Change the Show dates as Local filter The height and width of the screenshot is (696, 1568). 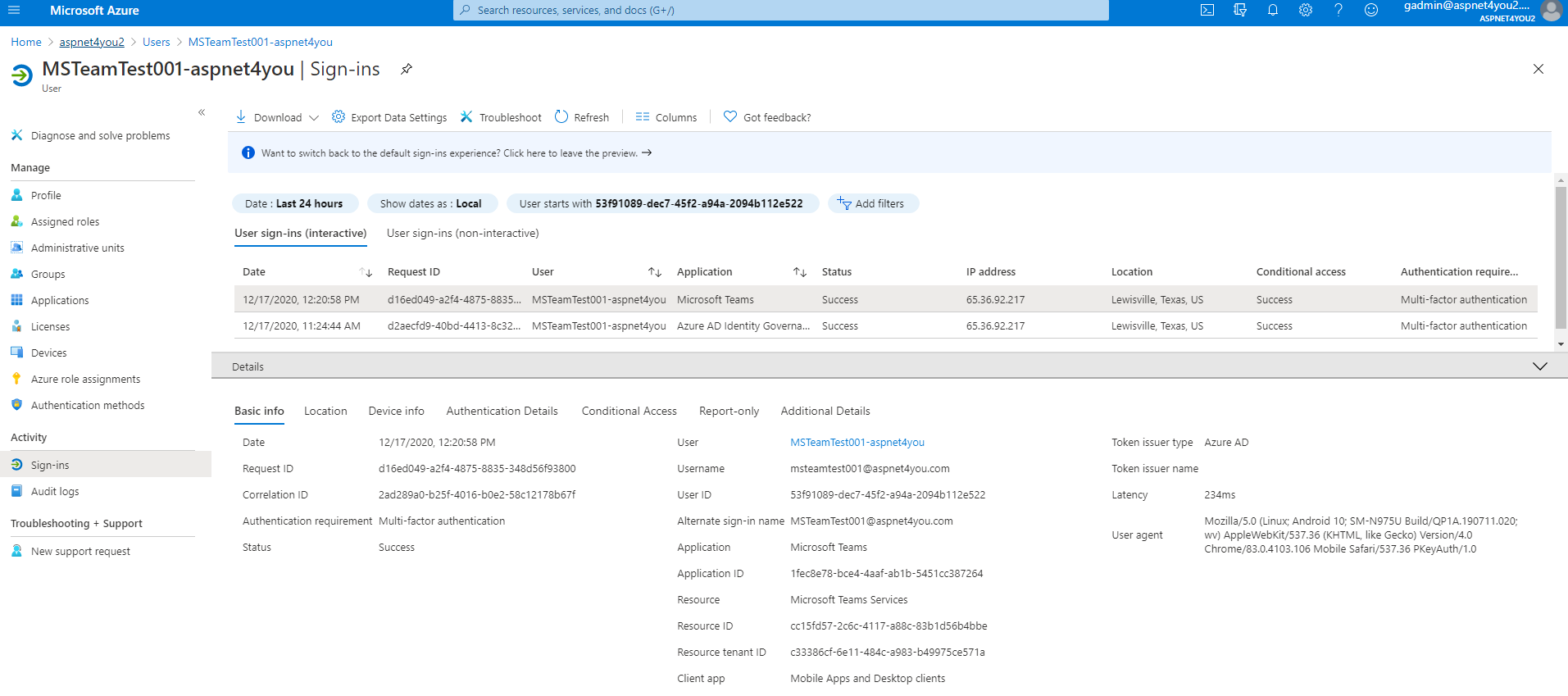(x=432, y=203)
